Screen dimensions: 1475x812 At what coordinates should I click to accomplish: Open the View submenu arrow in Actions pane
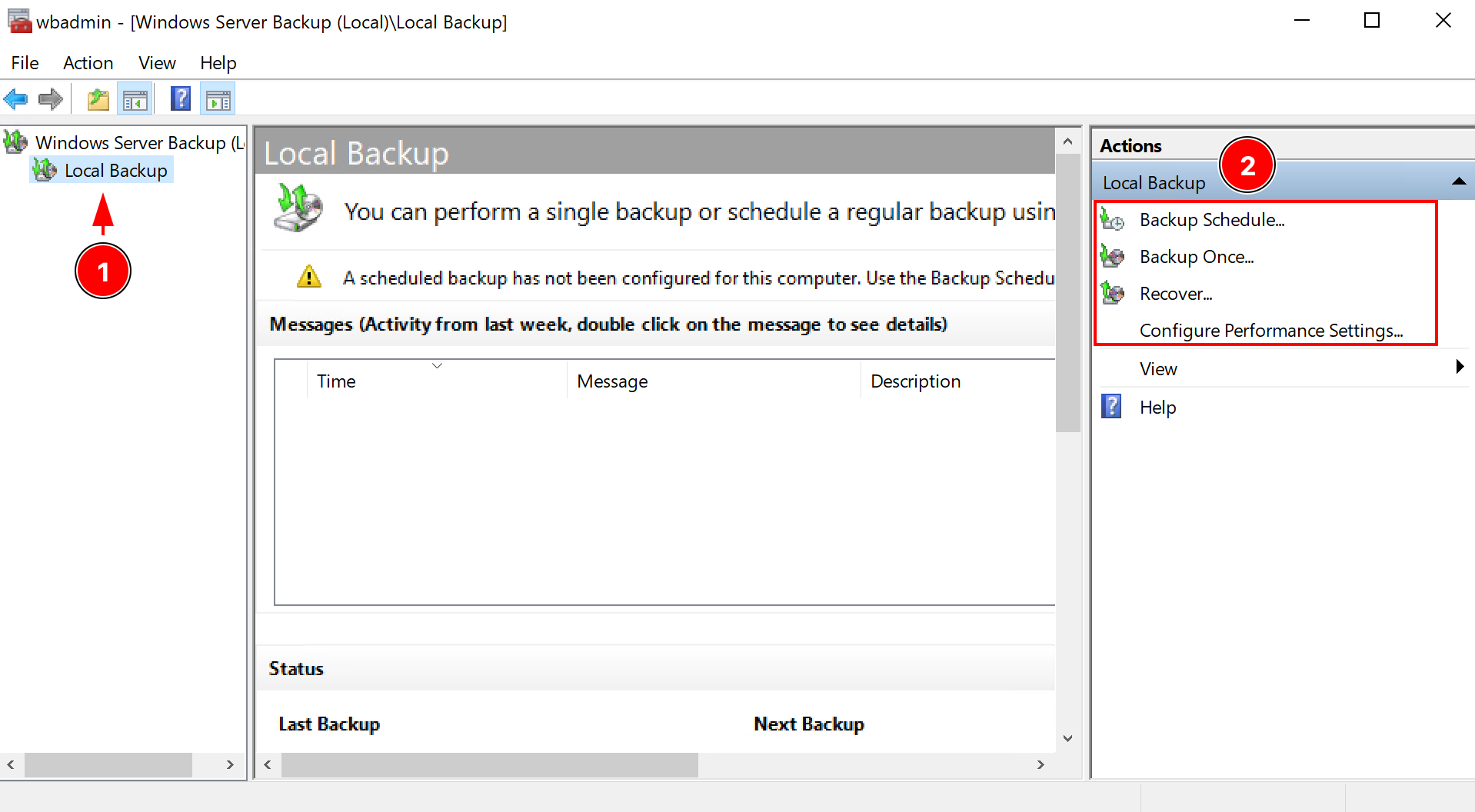pos(1459,368)
